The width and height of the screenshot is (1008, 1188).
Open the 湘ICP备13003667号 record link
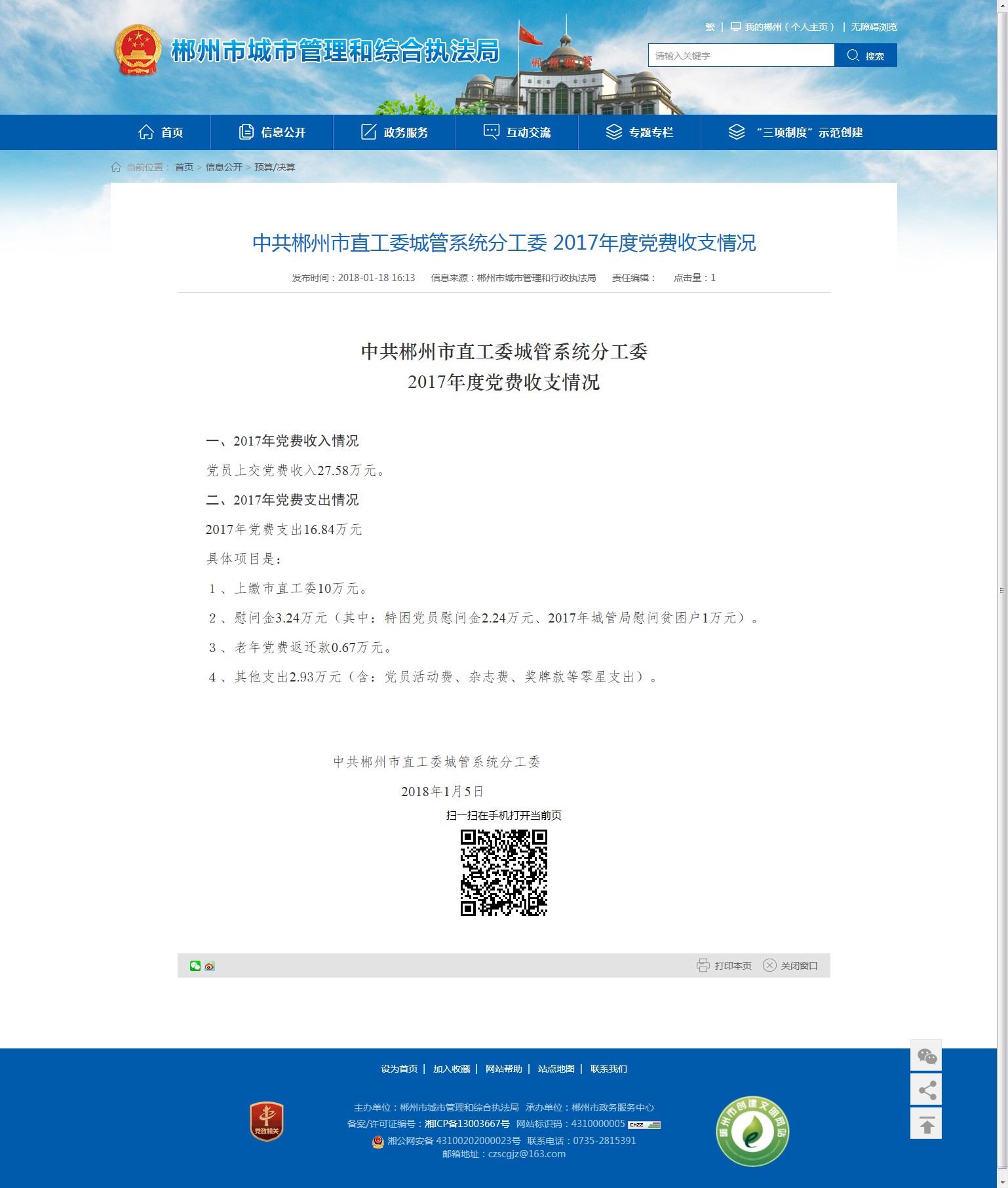click(x=467, y=1124)
